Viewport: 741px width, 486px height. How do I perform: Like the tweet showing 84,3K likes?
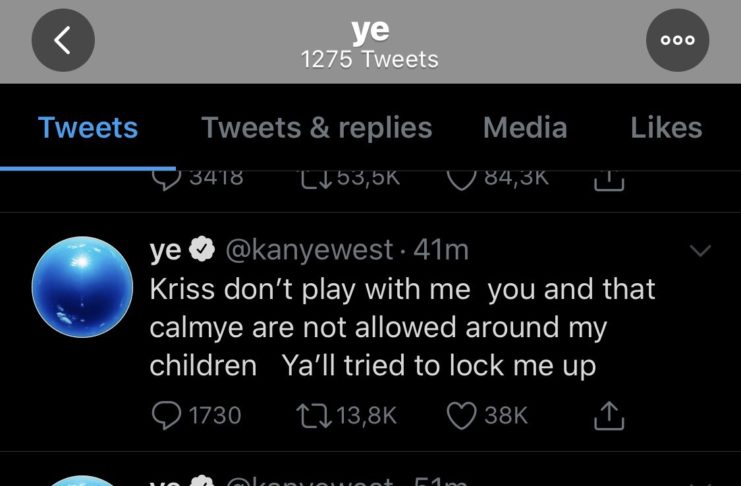[x=462, y=180]
